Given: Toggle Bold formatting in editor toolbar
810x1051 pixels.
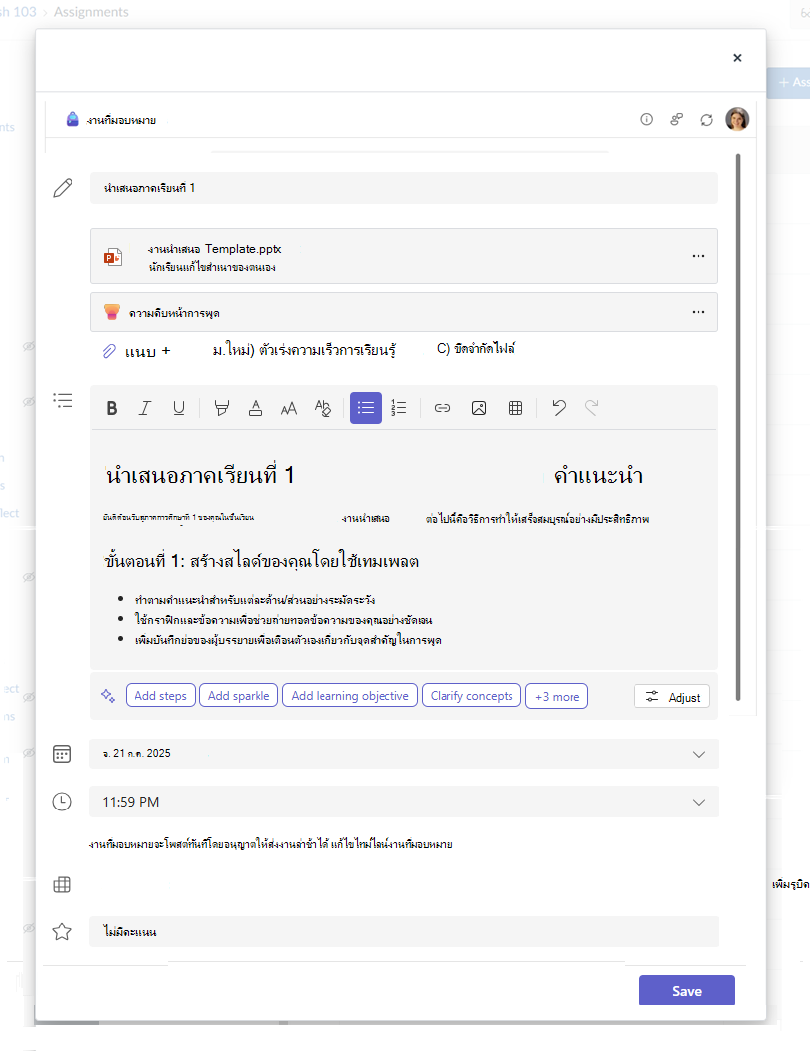Looking at the screenshot, I should click(112, 408).
